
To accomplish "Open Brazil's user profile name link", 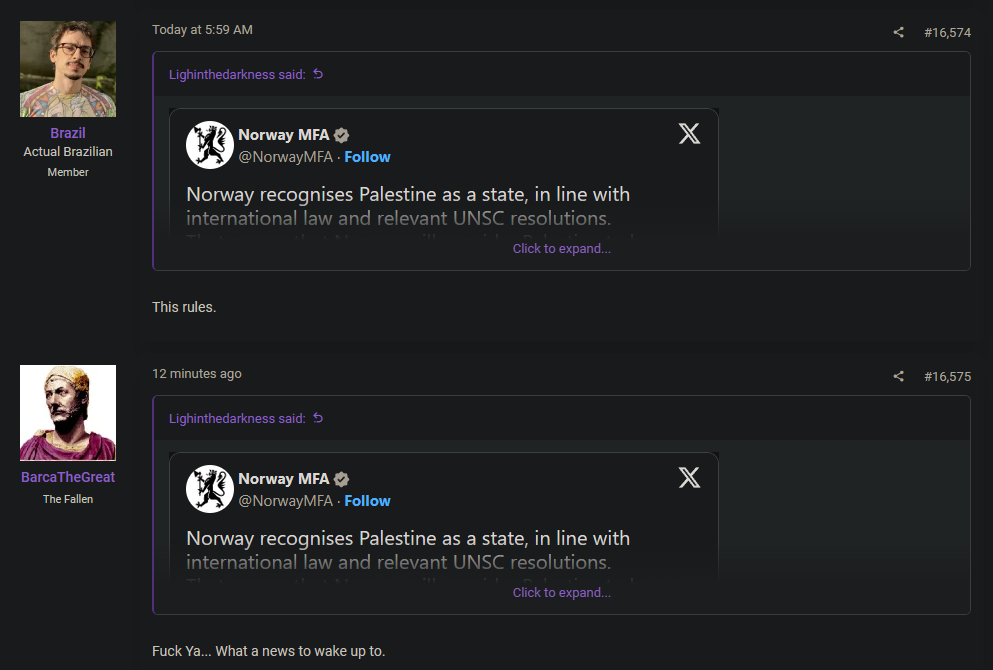I will click(68, 133).
